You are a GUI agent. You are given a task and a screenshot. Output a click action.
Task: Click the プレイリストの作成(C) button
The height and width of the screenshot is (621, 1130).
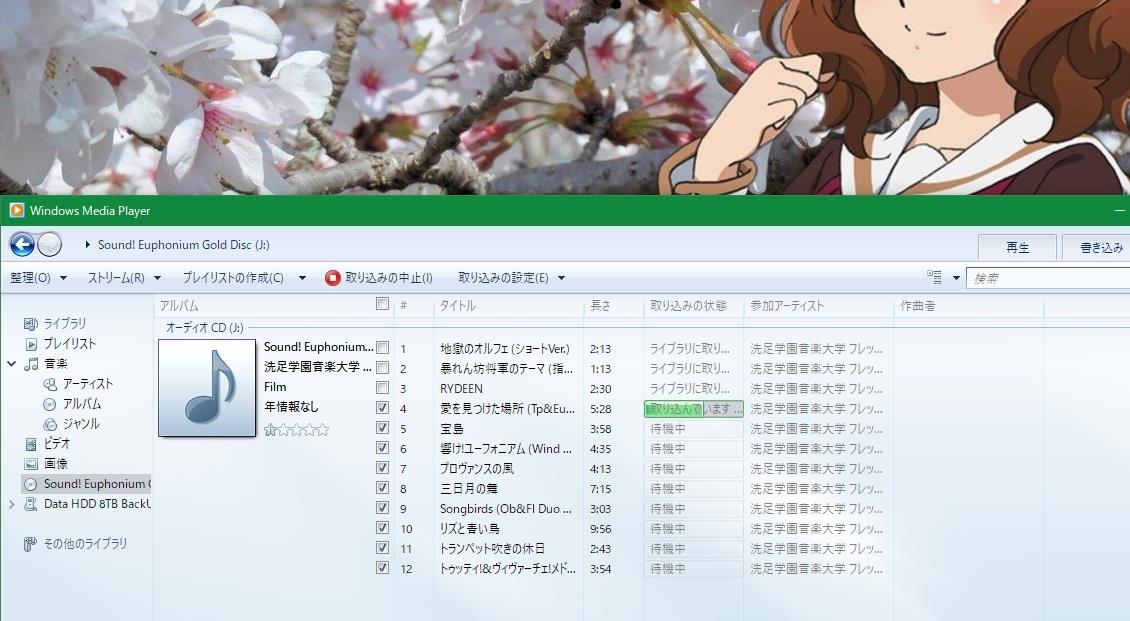point(233,278)
